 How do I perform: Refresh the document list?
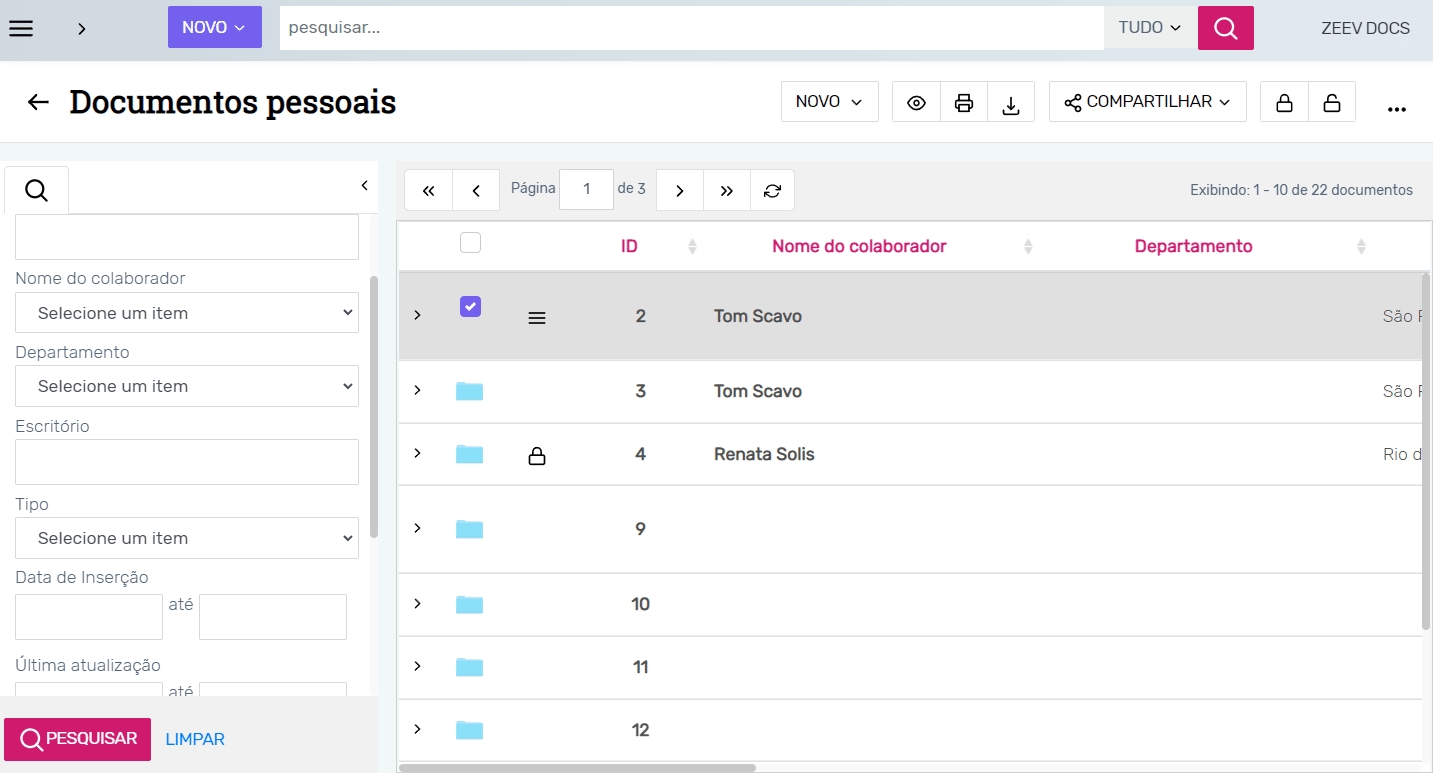(x=772, y=190)
